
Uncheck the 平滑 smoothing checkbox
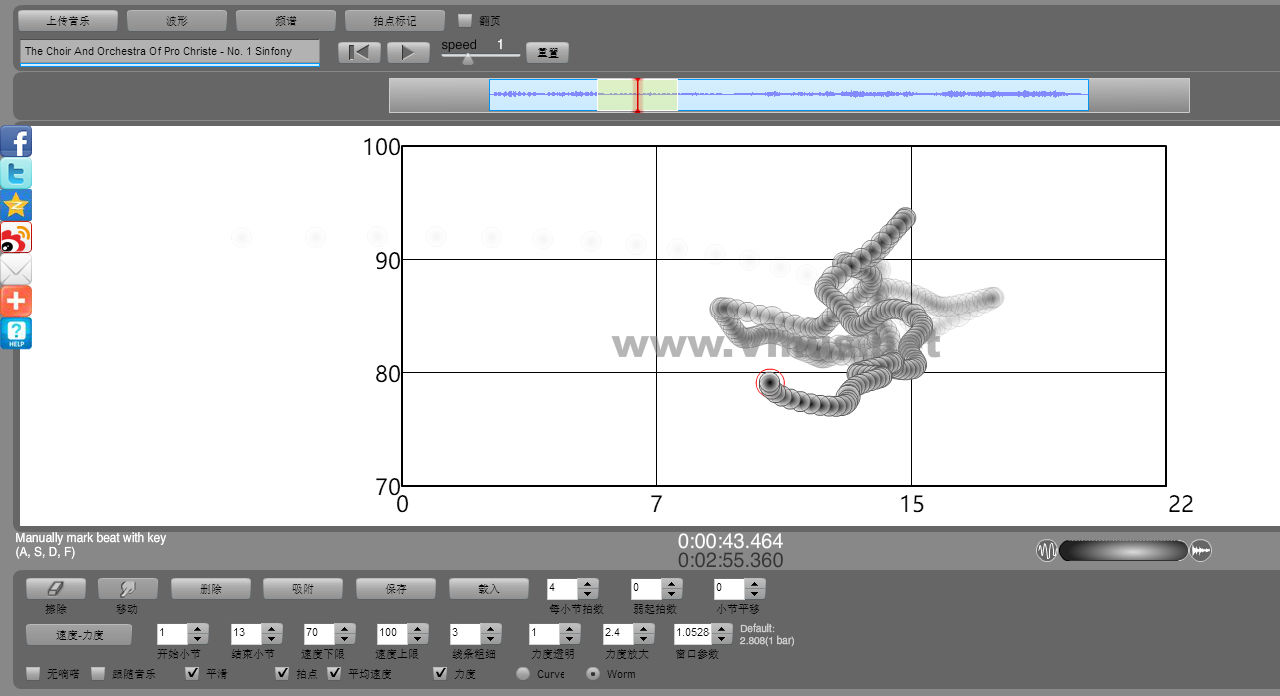click(x=193, y=673)
